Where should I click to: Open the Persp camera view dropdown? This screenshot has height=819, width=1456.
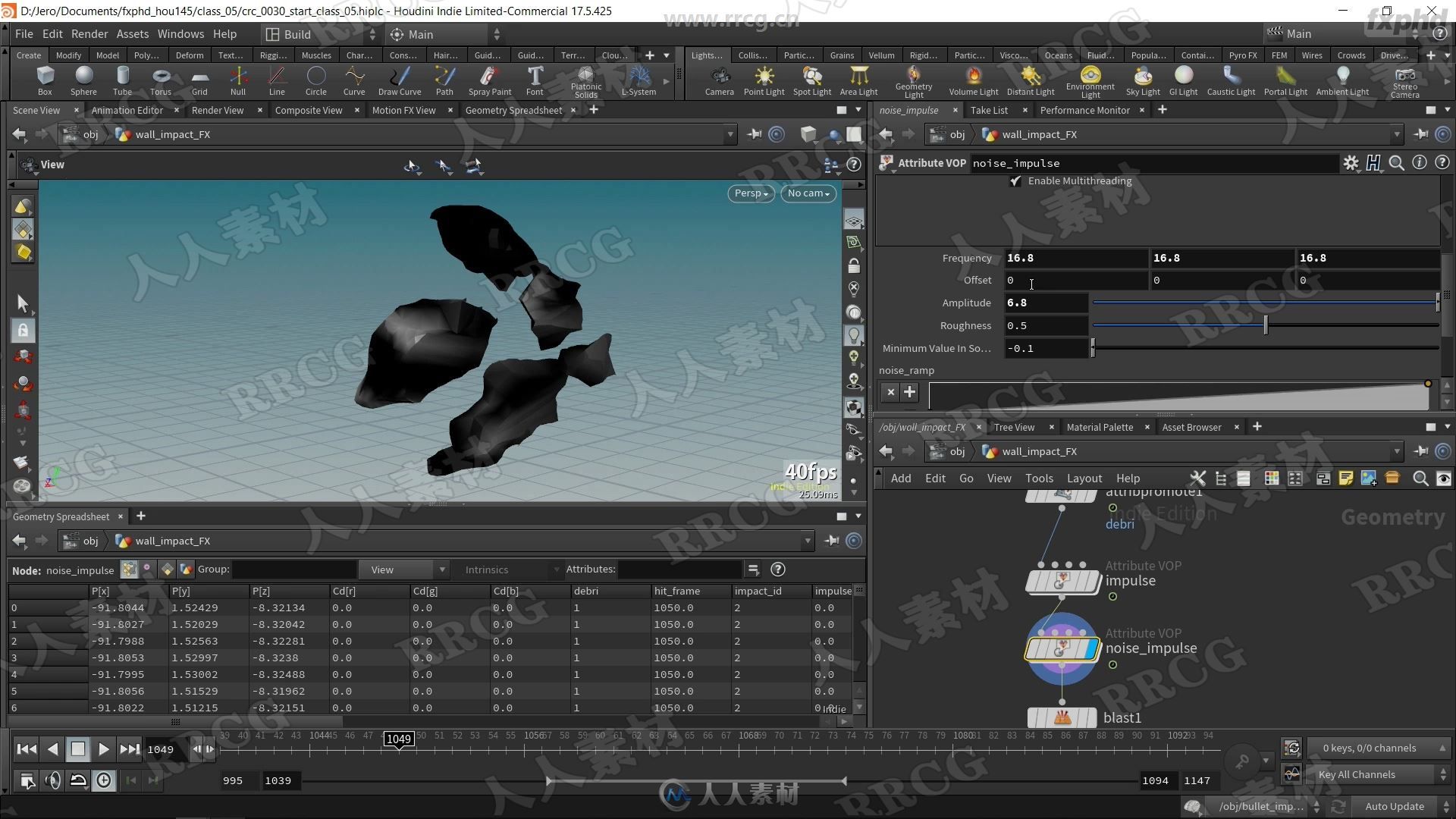pyautogui.click(x=750, y=193)
